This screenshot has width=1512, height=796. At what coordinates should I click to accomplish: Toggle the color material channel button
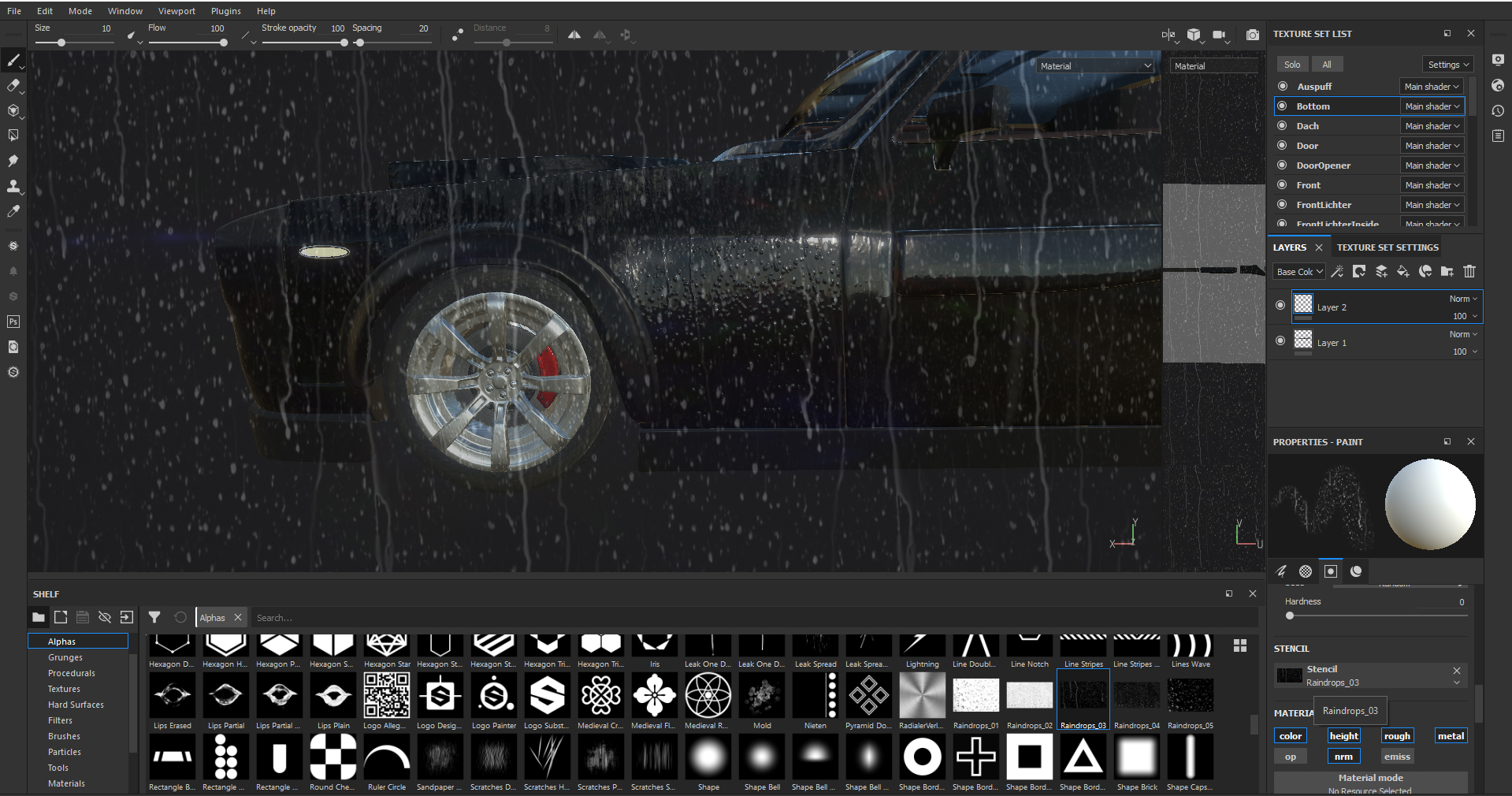[x=1291, y=736]
